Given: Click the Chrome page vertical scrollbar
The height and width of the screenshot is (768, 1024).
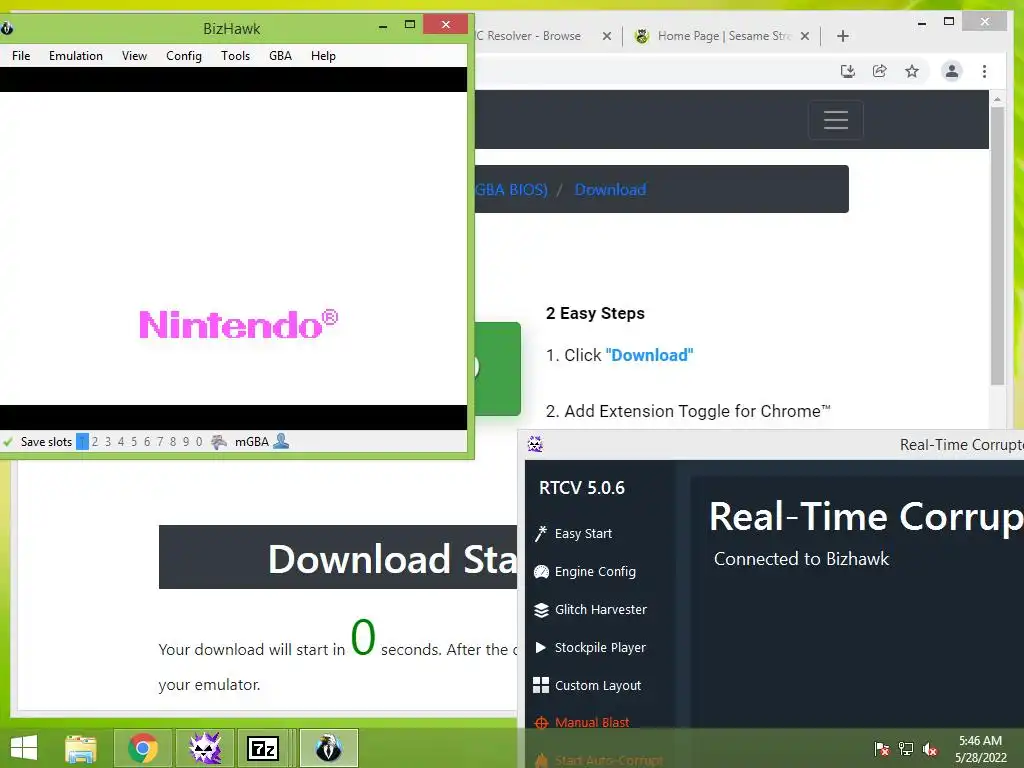Looking at the screenshot, I should click(997, 245).
